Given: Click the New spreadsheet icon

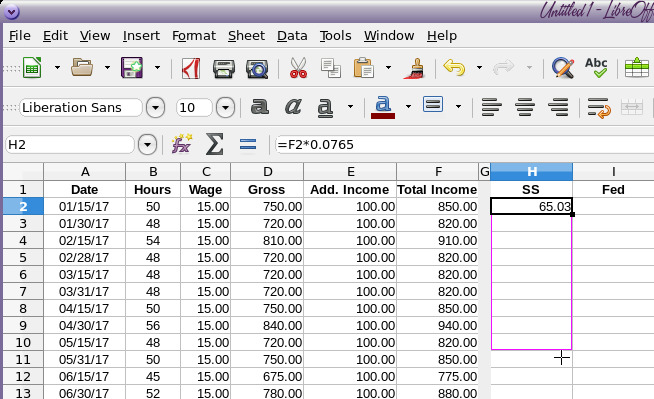Looking at the screenshot, I should click(32, 68).
